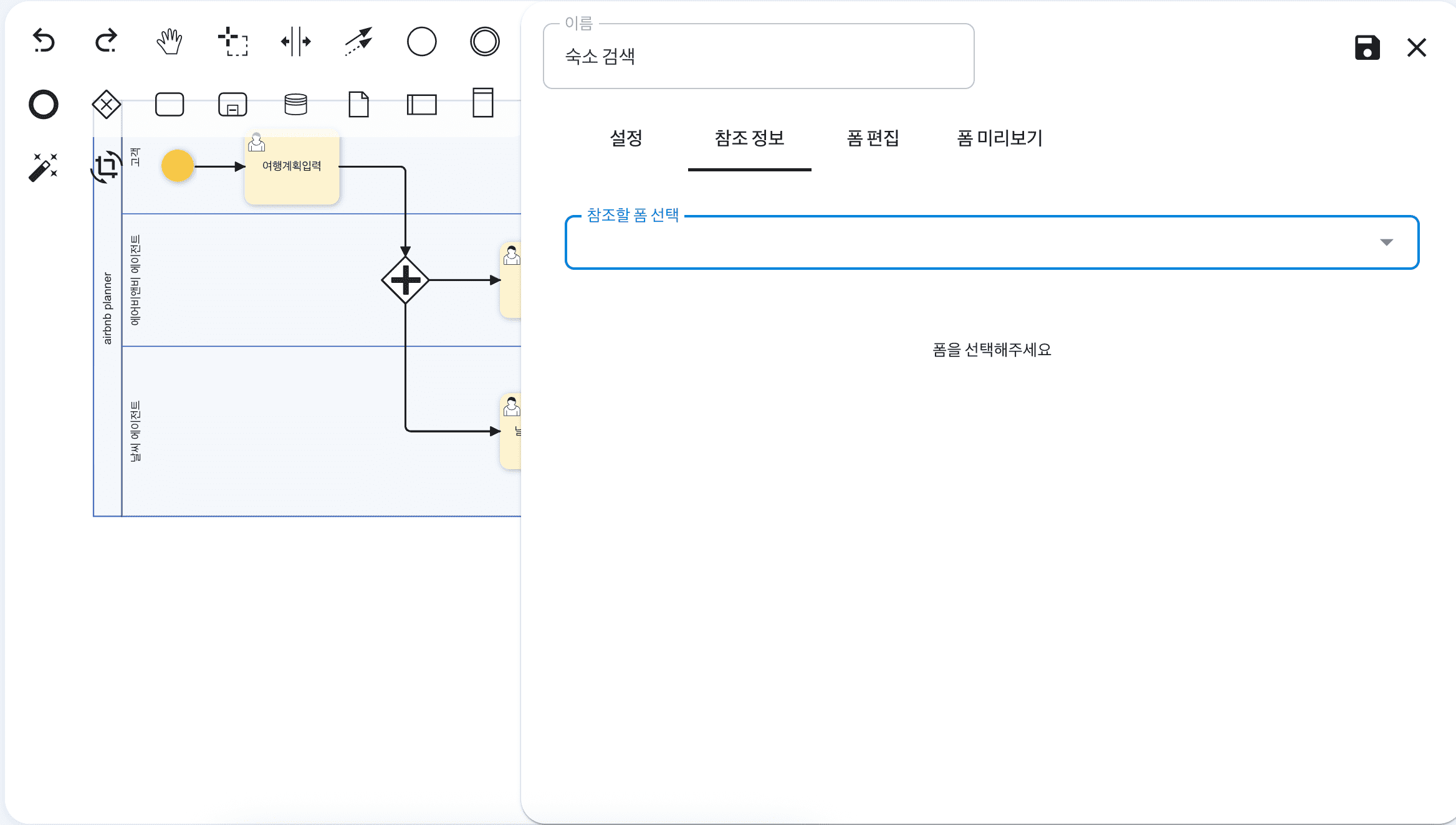The height and width of the screenshot is (825, 1456).
Task: Create an exclusive gateway diamond
Action: coord(106,104)
